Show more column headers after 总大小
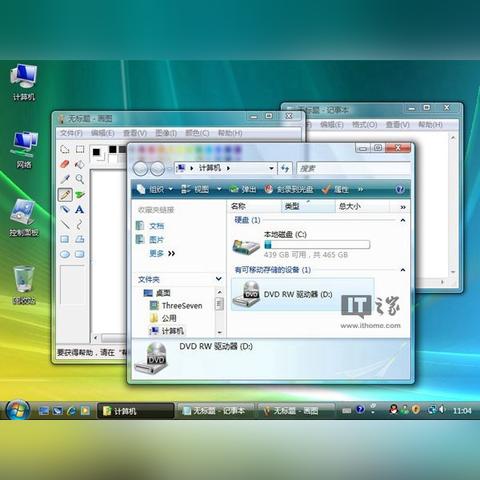 (x=403, y=207)
